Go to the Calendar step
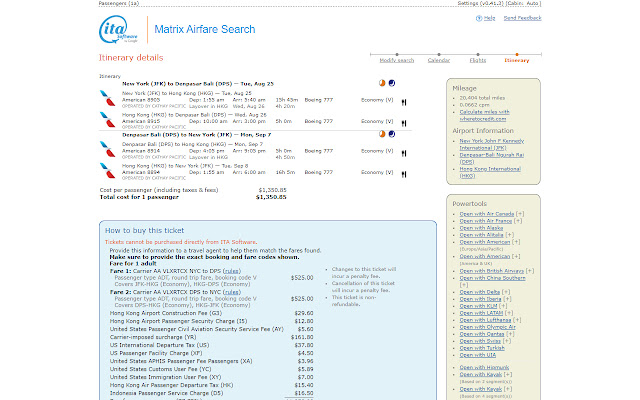Image resolution: width=640 pixels, height=400 pixels. point(439,60)
